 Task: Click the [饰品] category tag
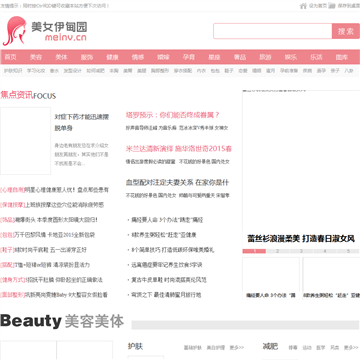(x=8, y=220)
